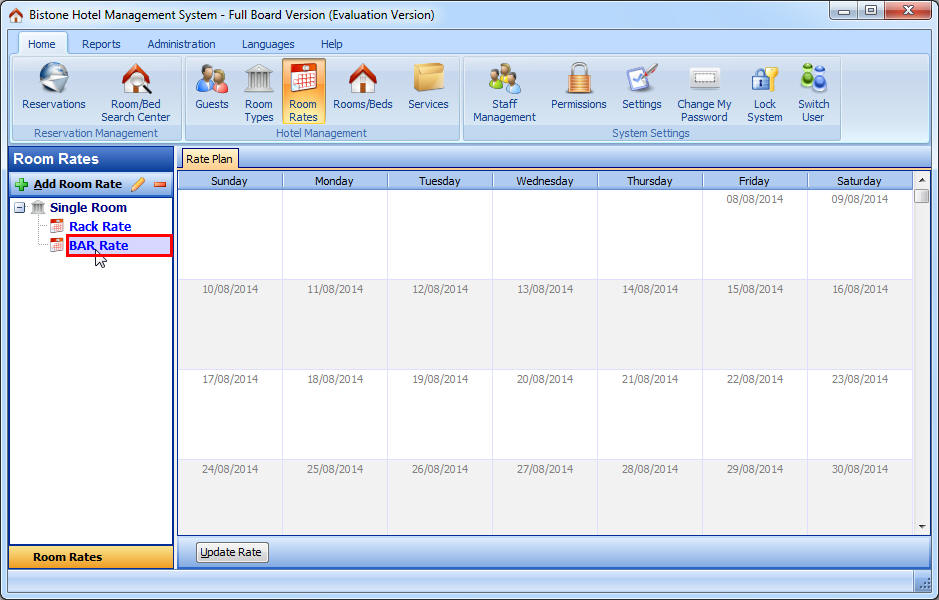Click the calendar scrollbar down arrow

click(921, 526)
